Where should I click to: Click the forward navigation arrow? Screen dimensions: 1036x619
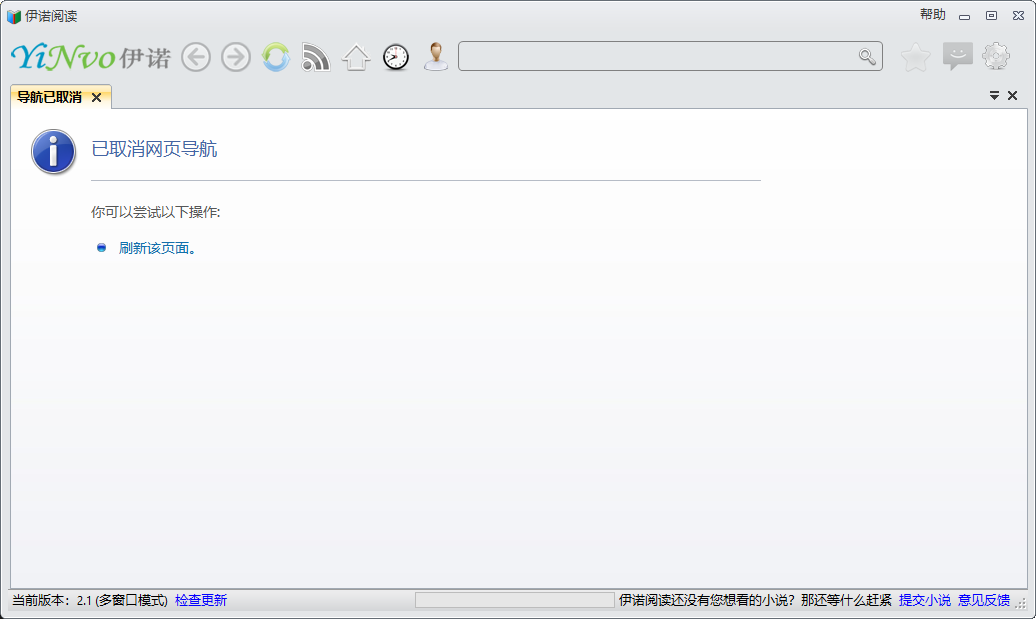coord(236,57)
